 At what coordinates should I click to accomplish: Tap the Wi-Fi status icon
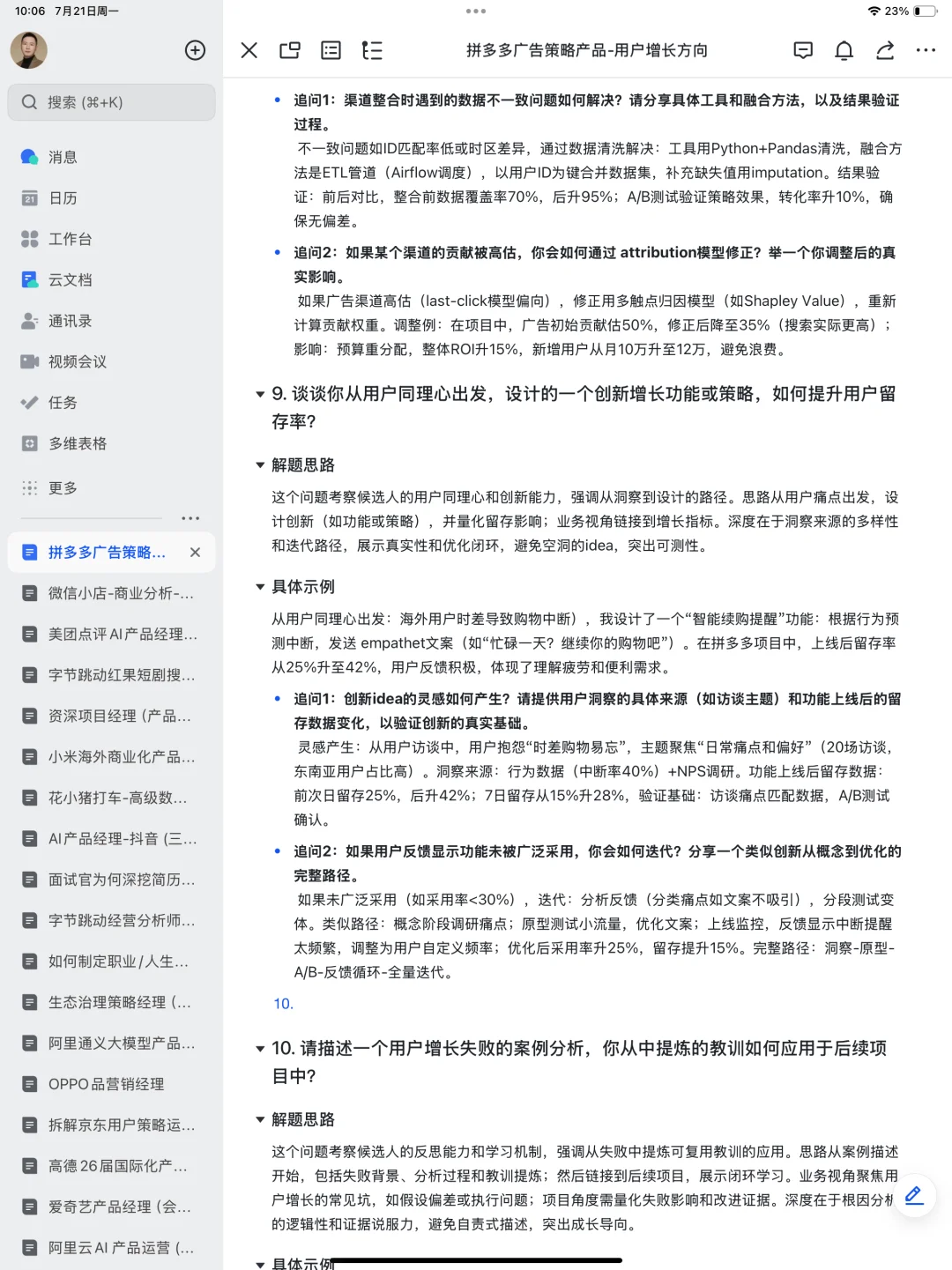click(874, 11)
